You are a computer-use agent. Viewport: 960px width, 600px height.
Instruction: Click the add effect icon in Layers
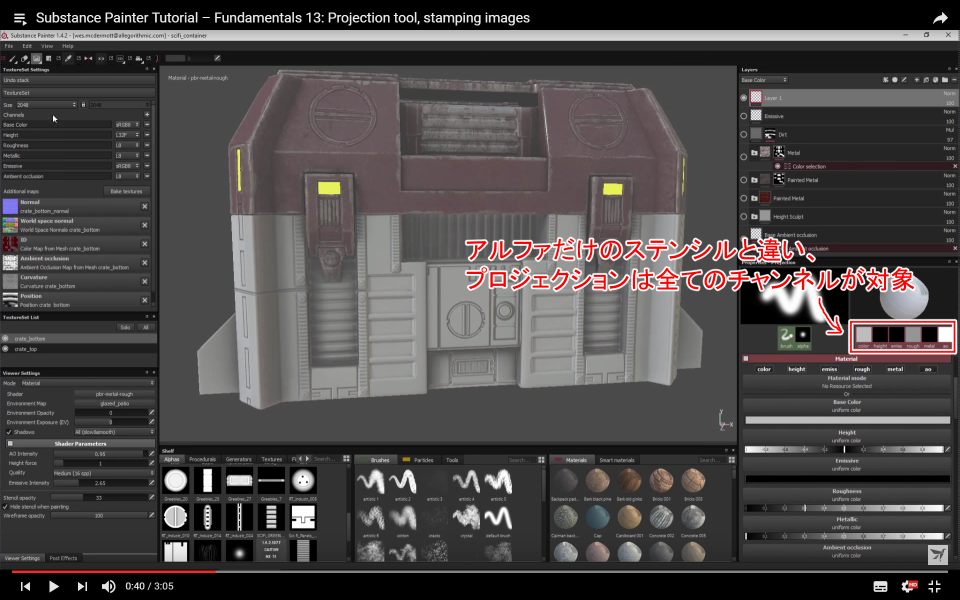pyautogui.click(x=885, y=80)
